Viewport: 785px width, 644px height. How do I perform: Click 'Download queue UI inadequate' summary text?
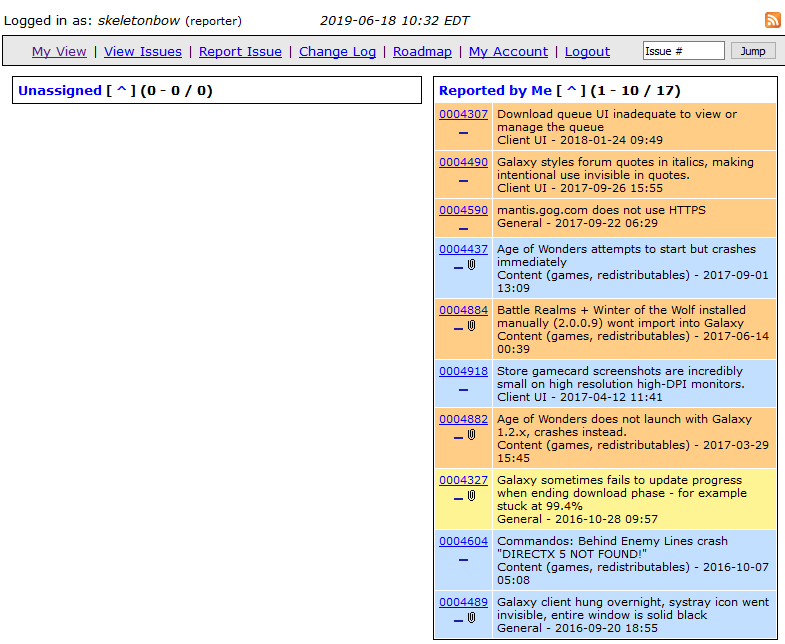(x=617, y=121)
